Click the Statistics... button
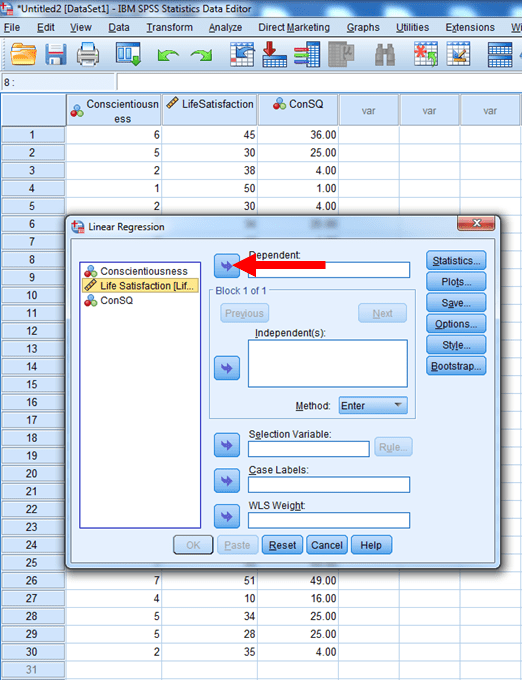Screen dimensions: 522x680 pos(456,260)
